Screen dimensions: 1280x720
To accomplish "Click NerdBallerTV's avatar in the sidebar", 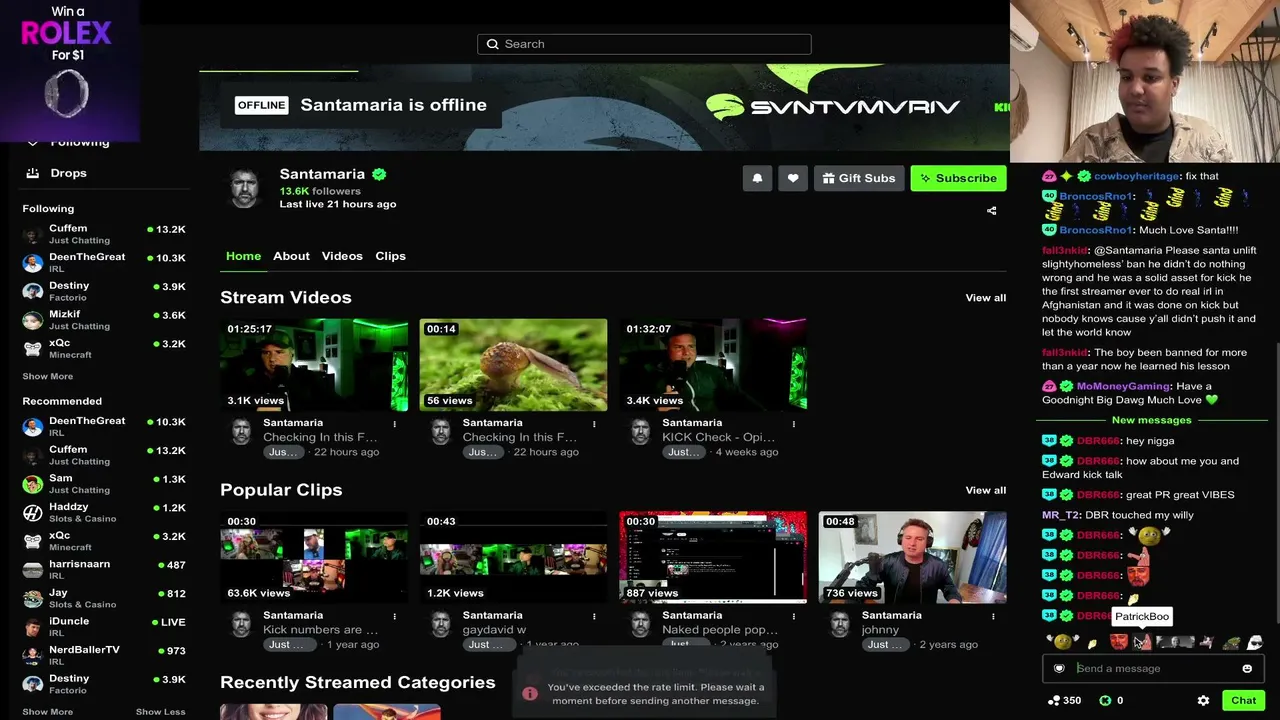I will tap(32, 656).
